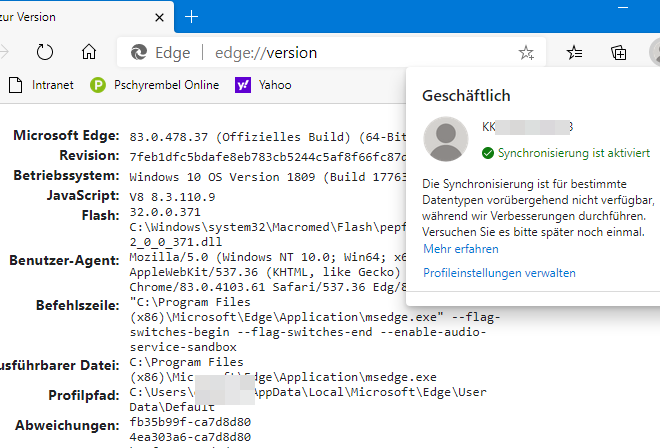Click the 'Geschäftlich' panel heading
660x448 pixels.
(466, 96)
